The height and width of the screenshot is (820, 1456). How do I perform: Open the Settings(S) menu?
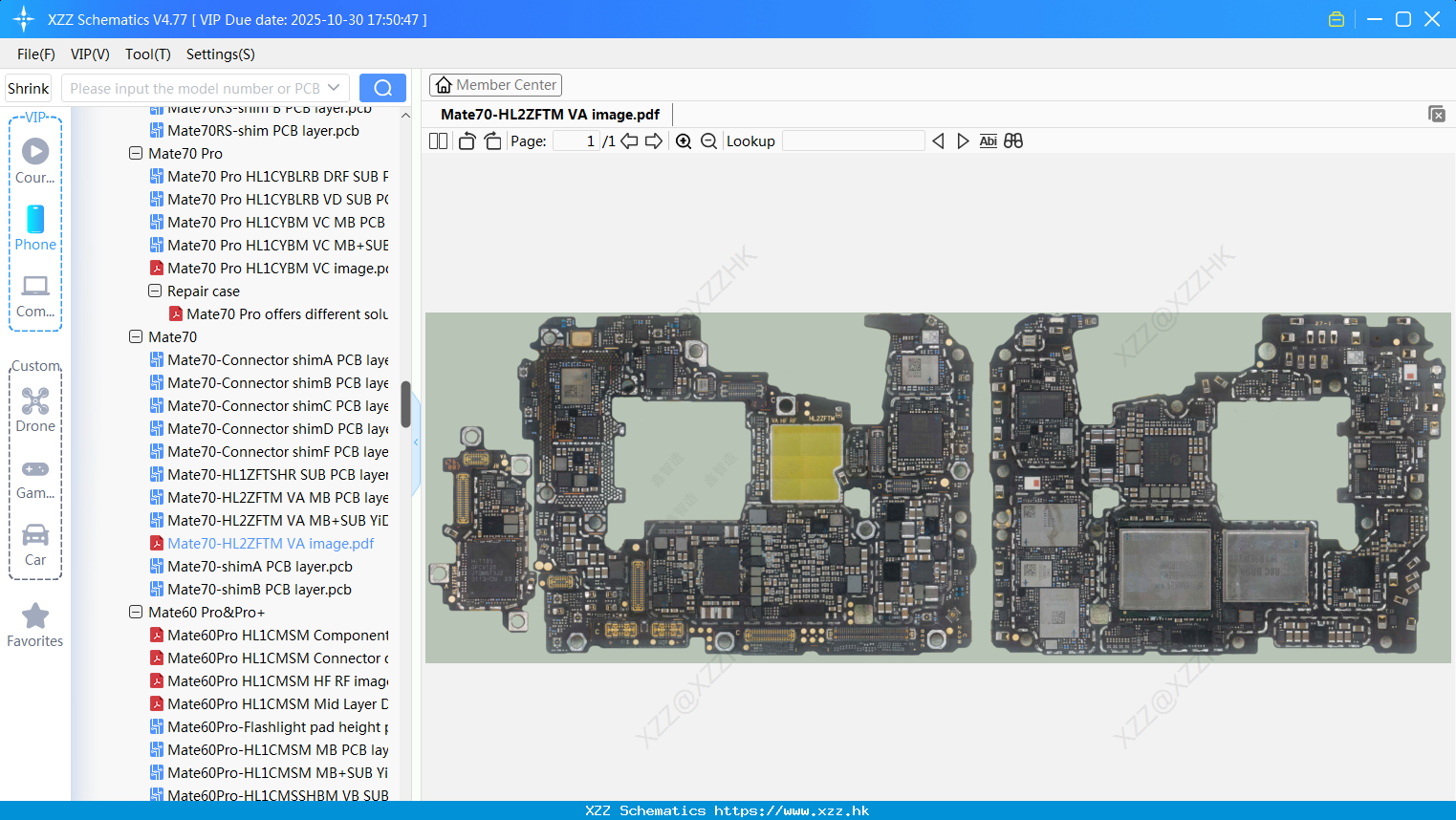pyautogui.click(x=221, y=54)
